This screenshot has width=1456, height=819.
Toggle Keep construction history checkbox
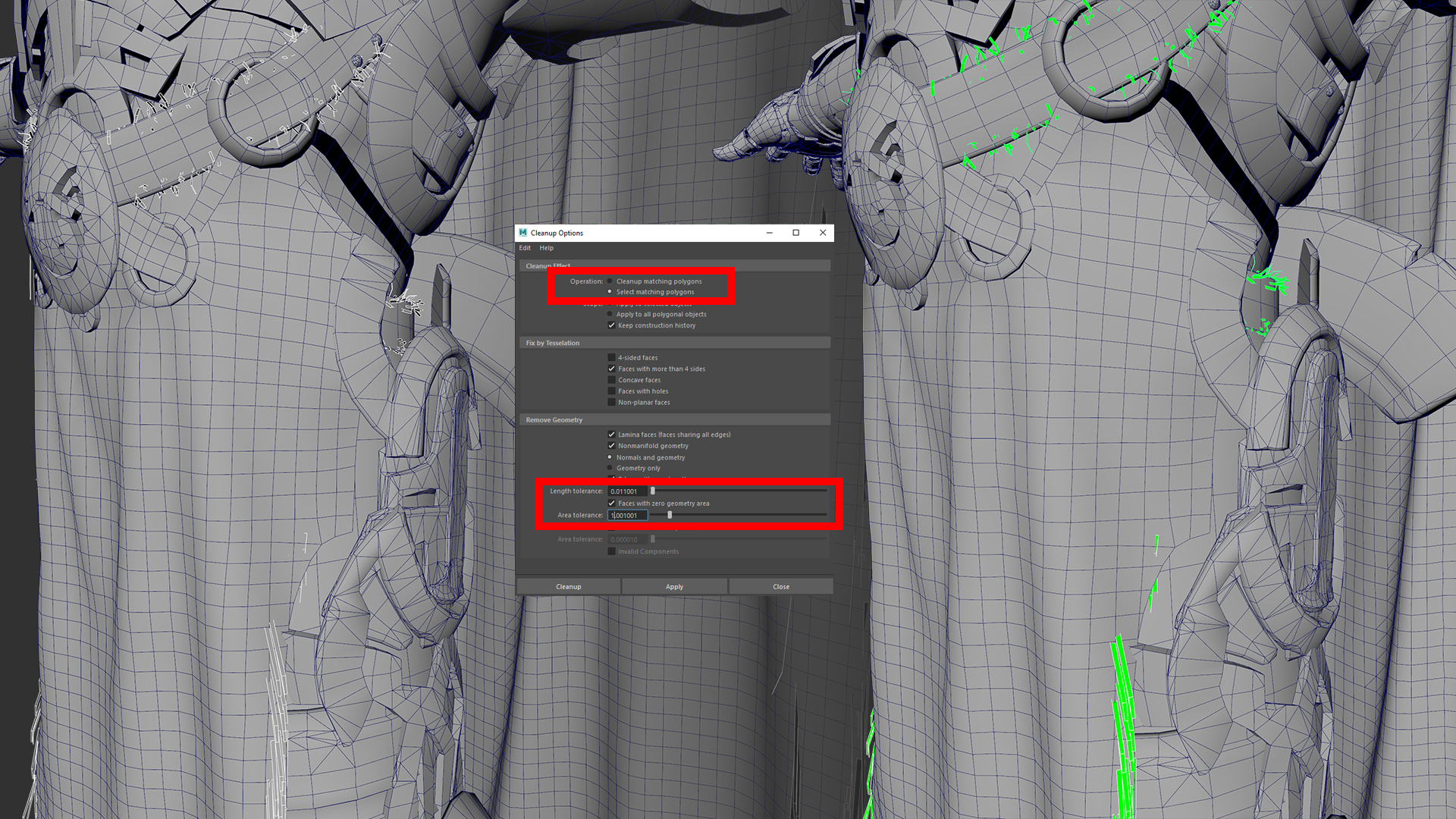611,325
